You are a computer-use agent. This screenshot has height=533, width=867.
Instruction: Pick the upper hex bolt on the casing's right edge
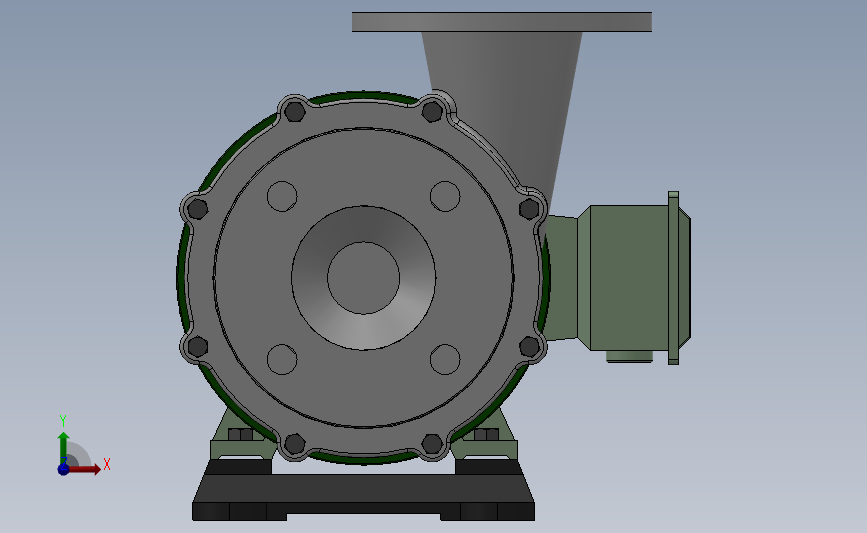click(529, 209)
